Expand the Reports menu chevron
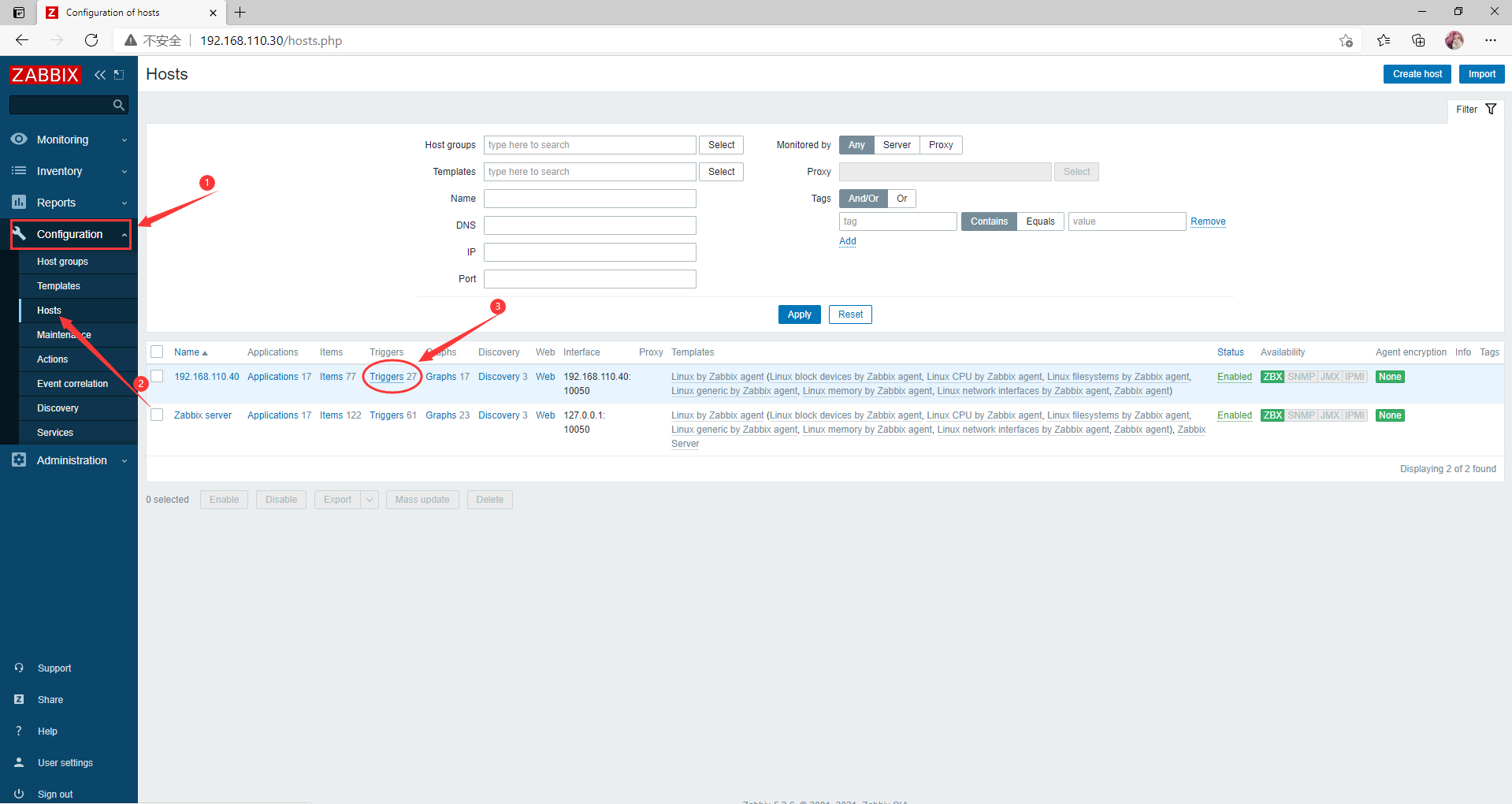Screen dimensions: 1512x804 click(x=124, y=203)
